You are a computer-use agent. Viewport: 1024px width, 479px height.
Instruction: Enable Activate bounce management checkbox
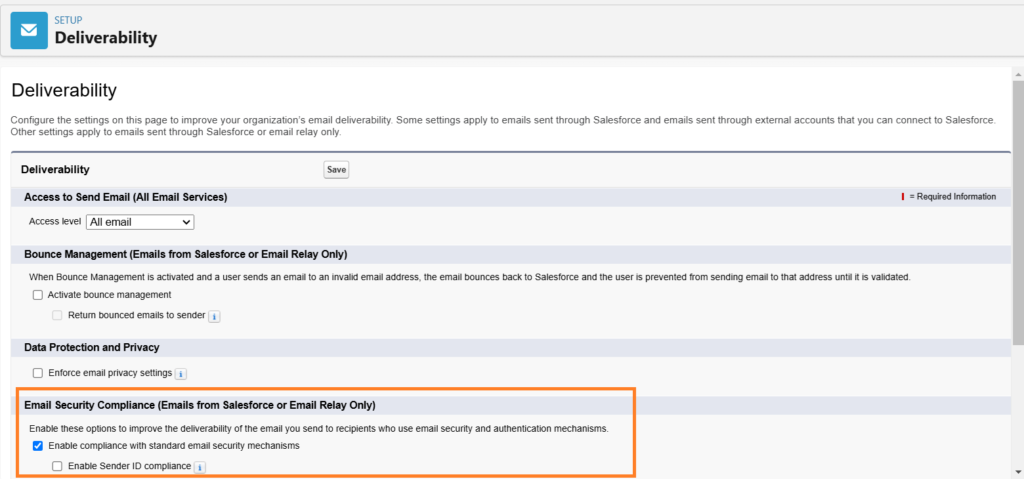pyautogui.click(x=38, y=295)
